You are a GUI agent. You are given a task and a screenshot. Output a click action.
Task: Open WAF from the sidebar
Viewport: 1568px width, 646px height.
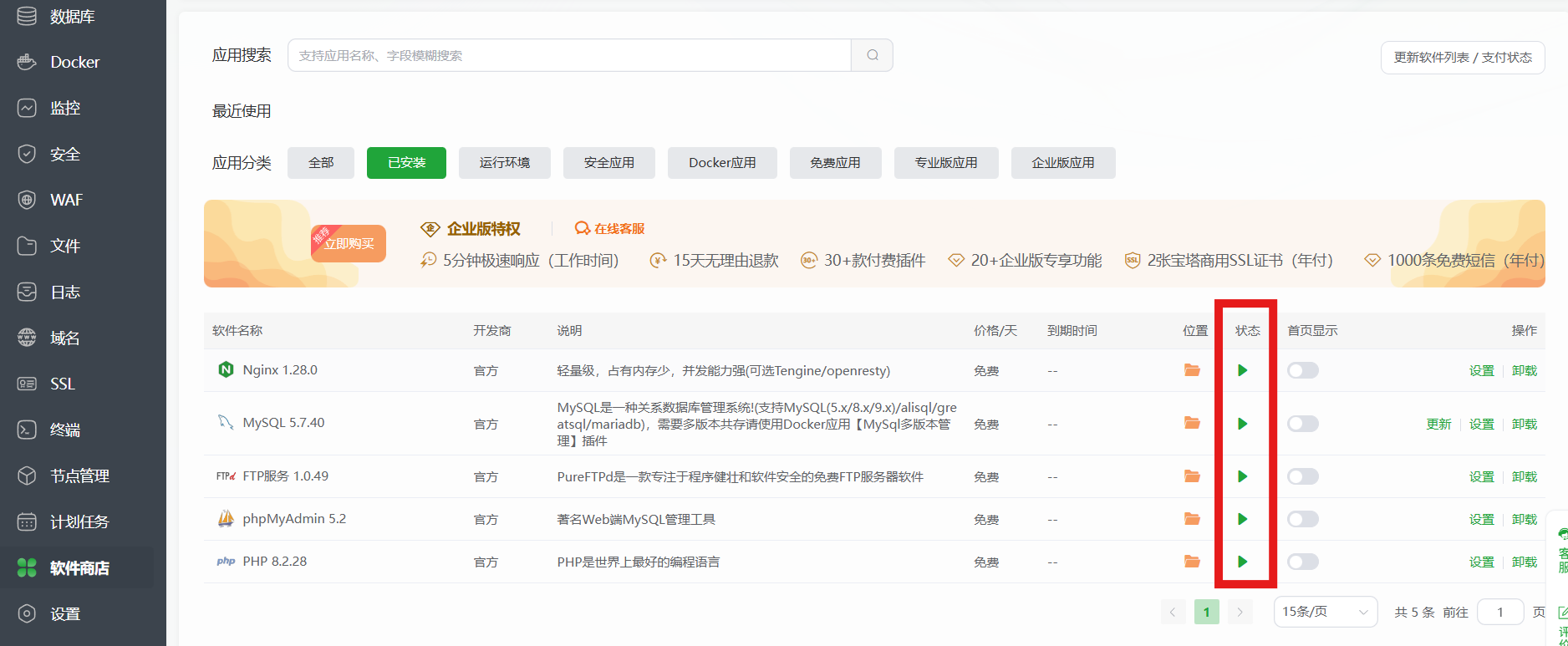point(66,200)
